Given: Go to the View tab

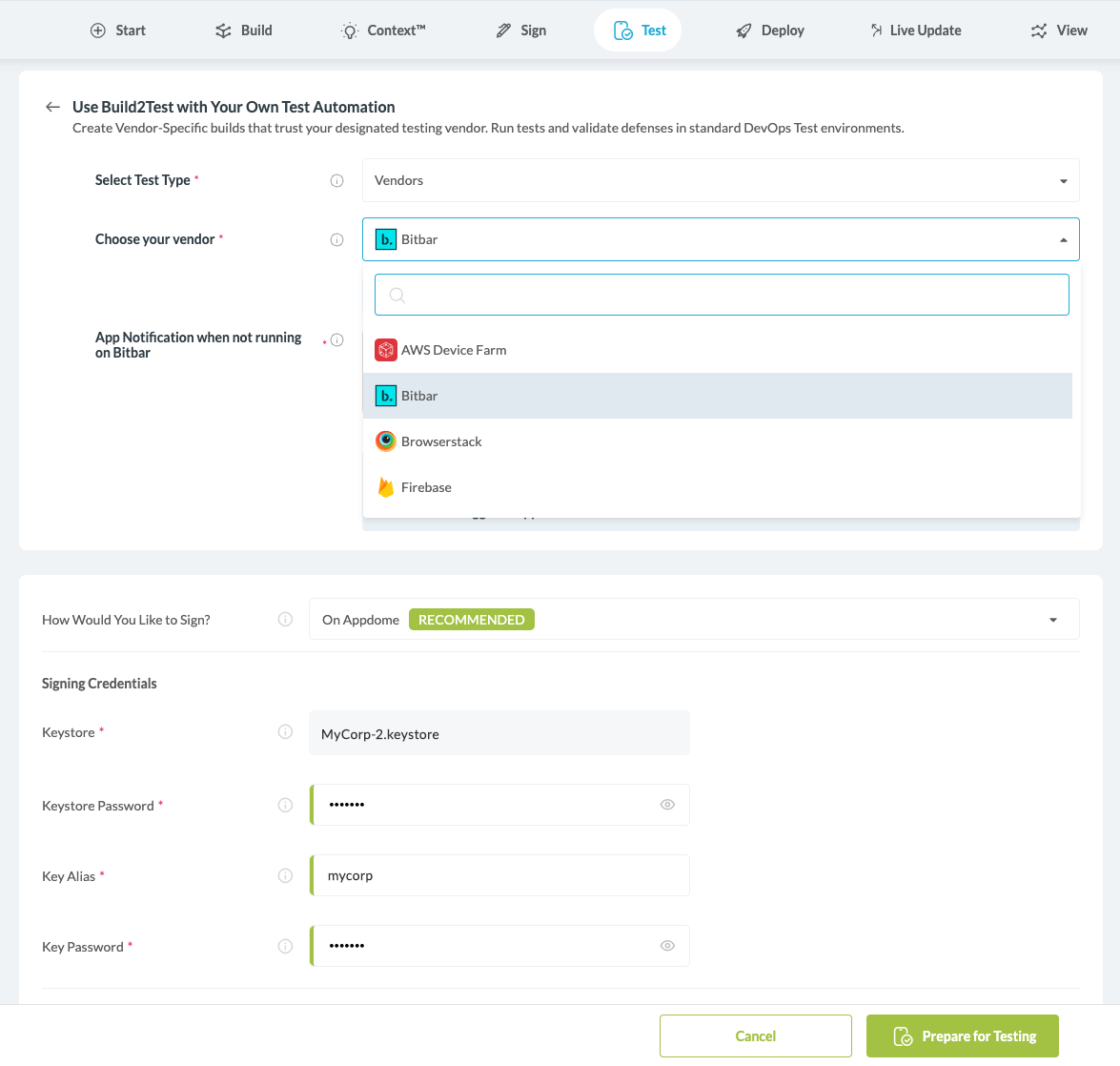Looking at the screenshot, I should (1059, 30).
